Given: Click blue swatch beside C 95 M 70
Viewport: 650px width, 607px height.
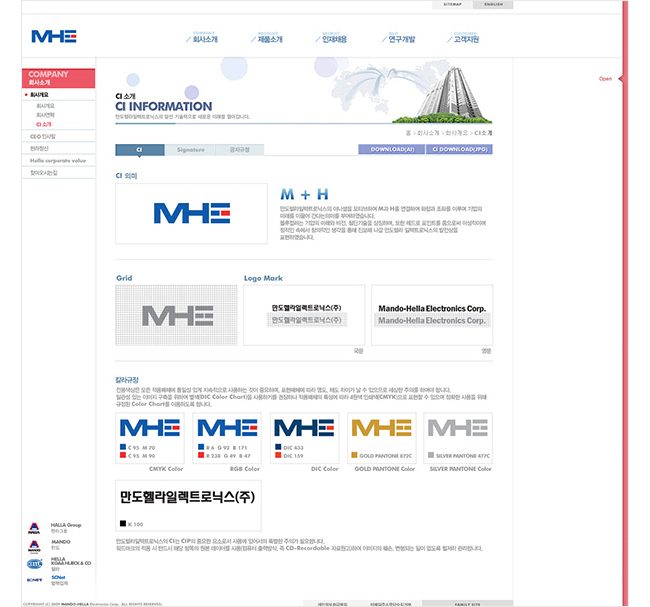Looking at the screenshot, I should click(x=123, y=447).
